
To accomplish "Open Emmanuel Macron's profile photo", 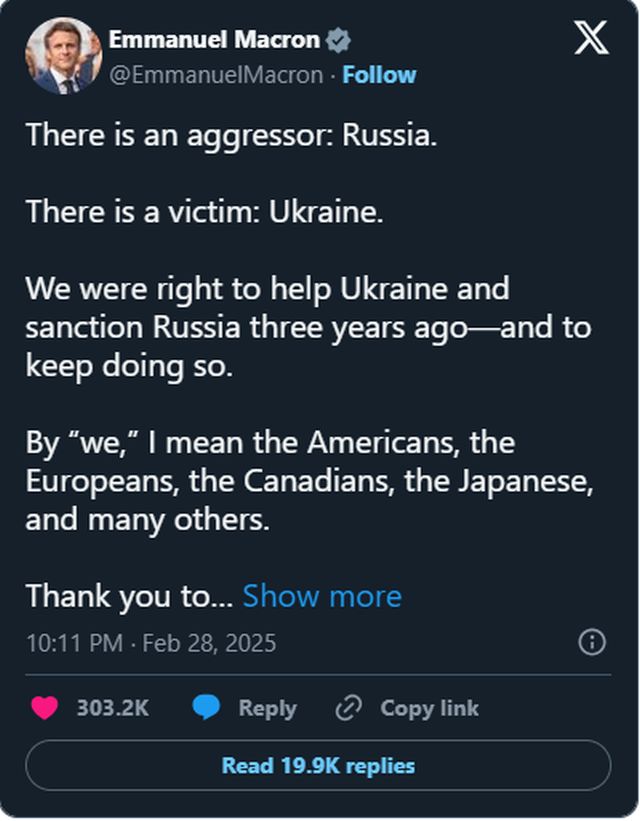I will point(63,56).
